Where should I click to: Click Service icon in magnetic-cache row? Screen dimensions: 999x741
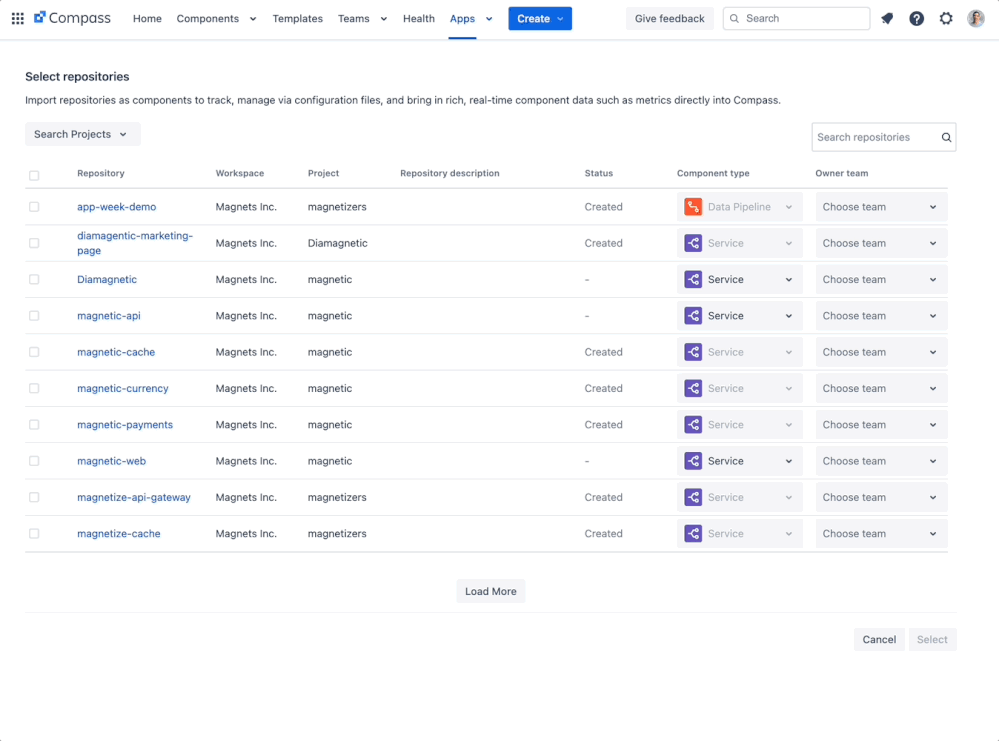click(x=693, y=352)
